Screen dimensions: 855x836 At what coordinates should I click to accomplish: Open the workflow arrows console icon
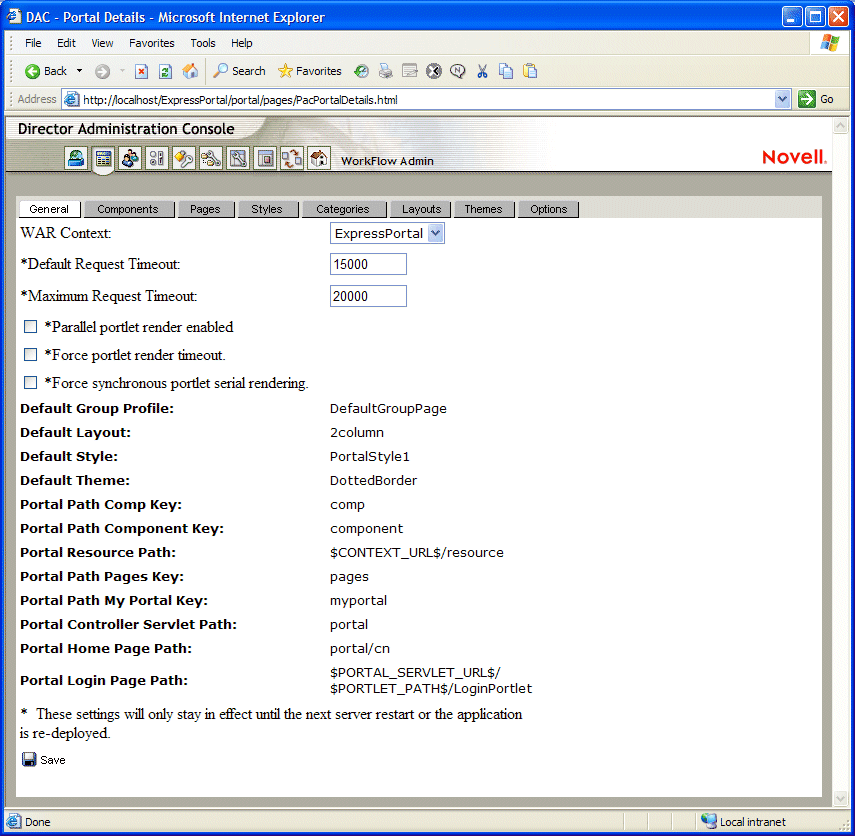click(x=292, y=158)
